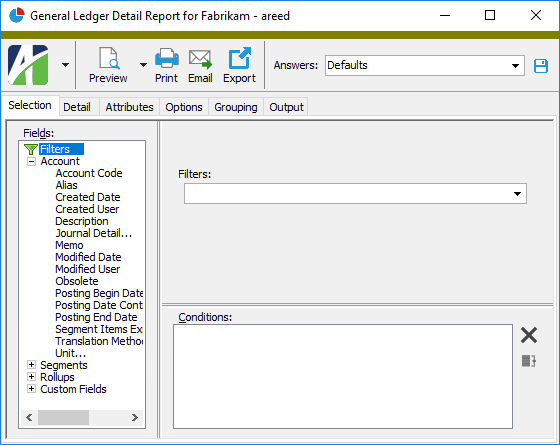
Task: Click inside the Conditions list box
Action: (x=343, y=376)
